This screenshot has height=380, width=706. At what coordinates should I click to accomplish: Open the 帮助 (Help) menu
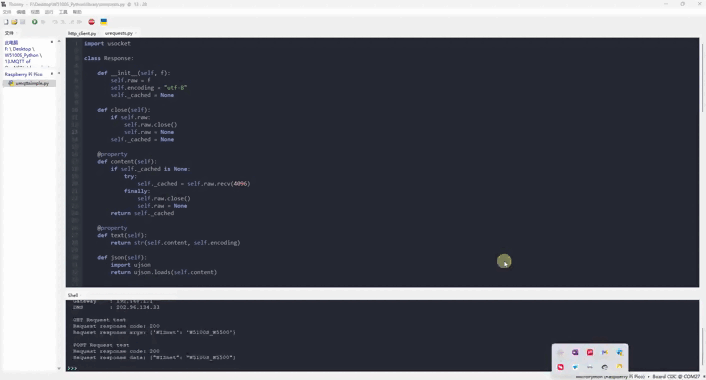click(x=77, y=12)
